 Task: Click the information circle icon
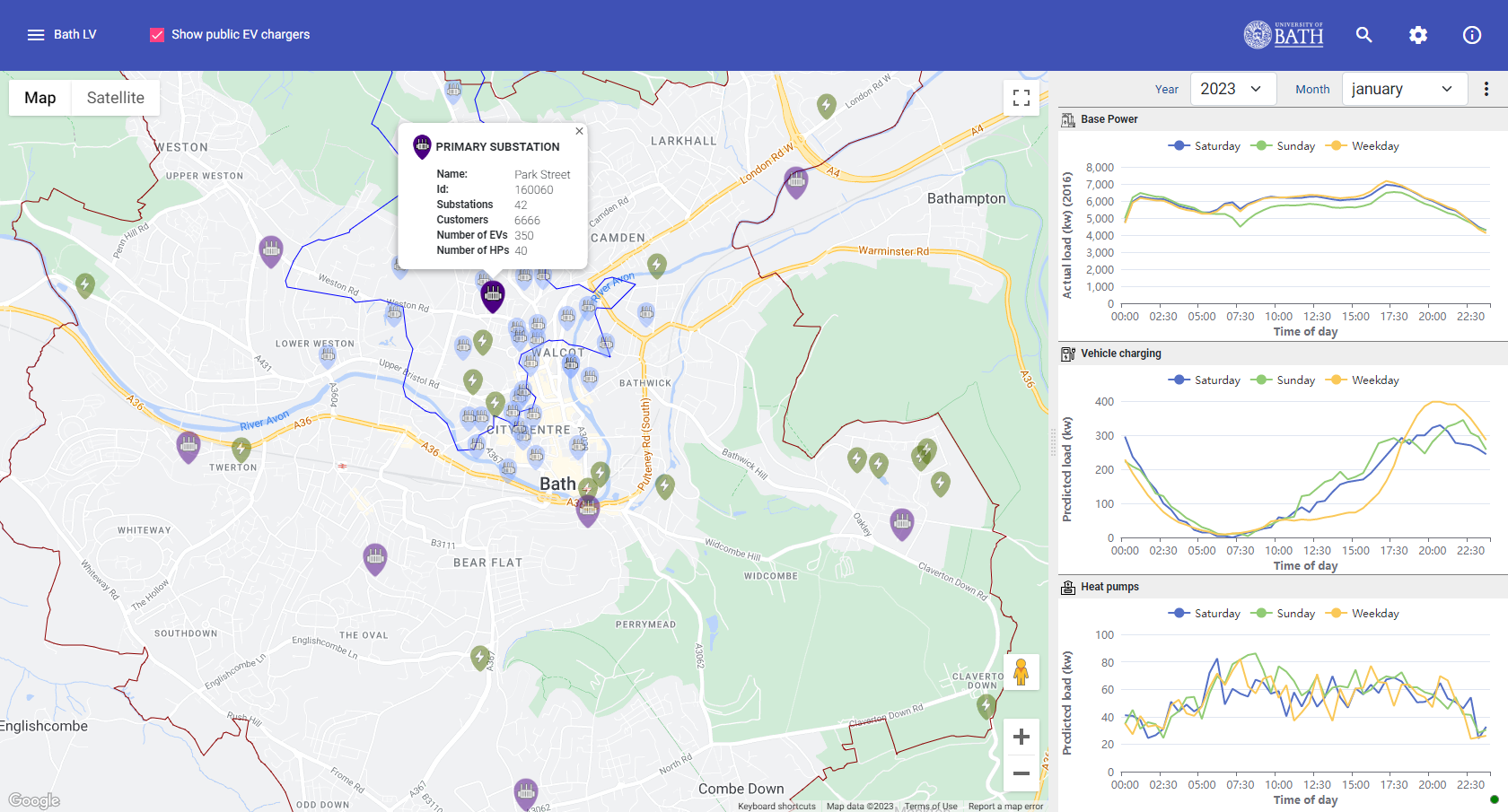[x=1471, y=35]
